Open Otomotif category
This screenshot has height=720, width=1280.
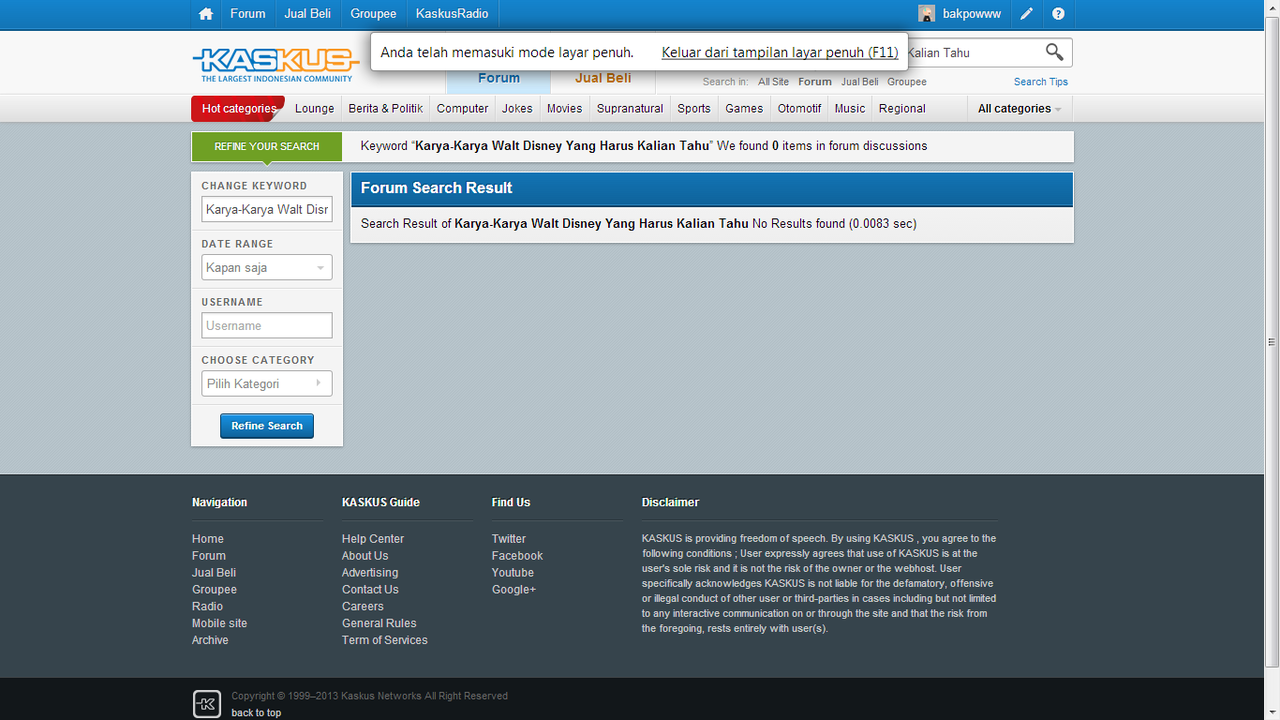[x=799, y=109]
